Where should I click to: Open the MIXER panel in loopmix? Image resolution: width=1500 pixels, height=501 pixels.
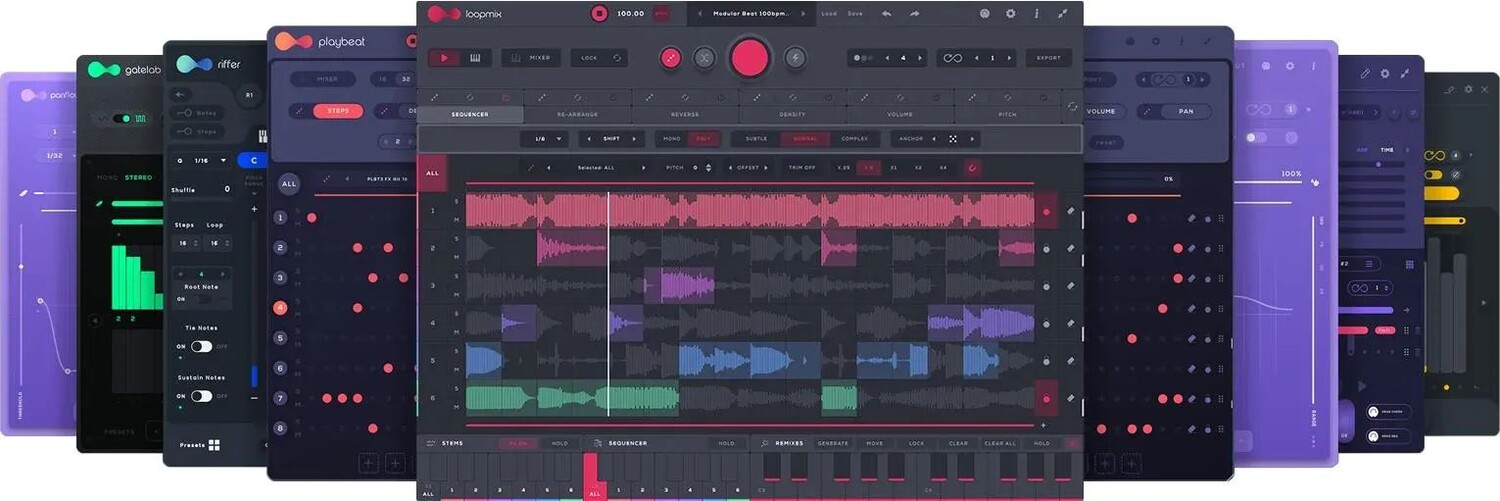tap(531, 58)
